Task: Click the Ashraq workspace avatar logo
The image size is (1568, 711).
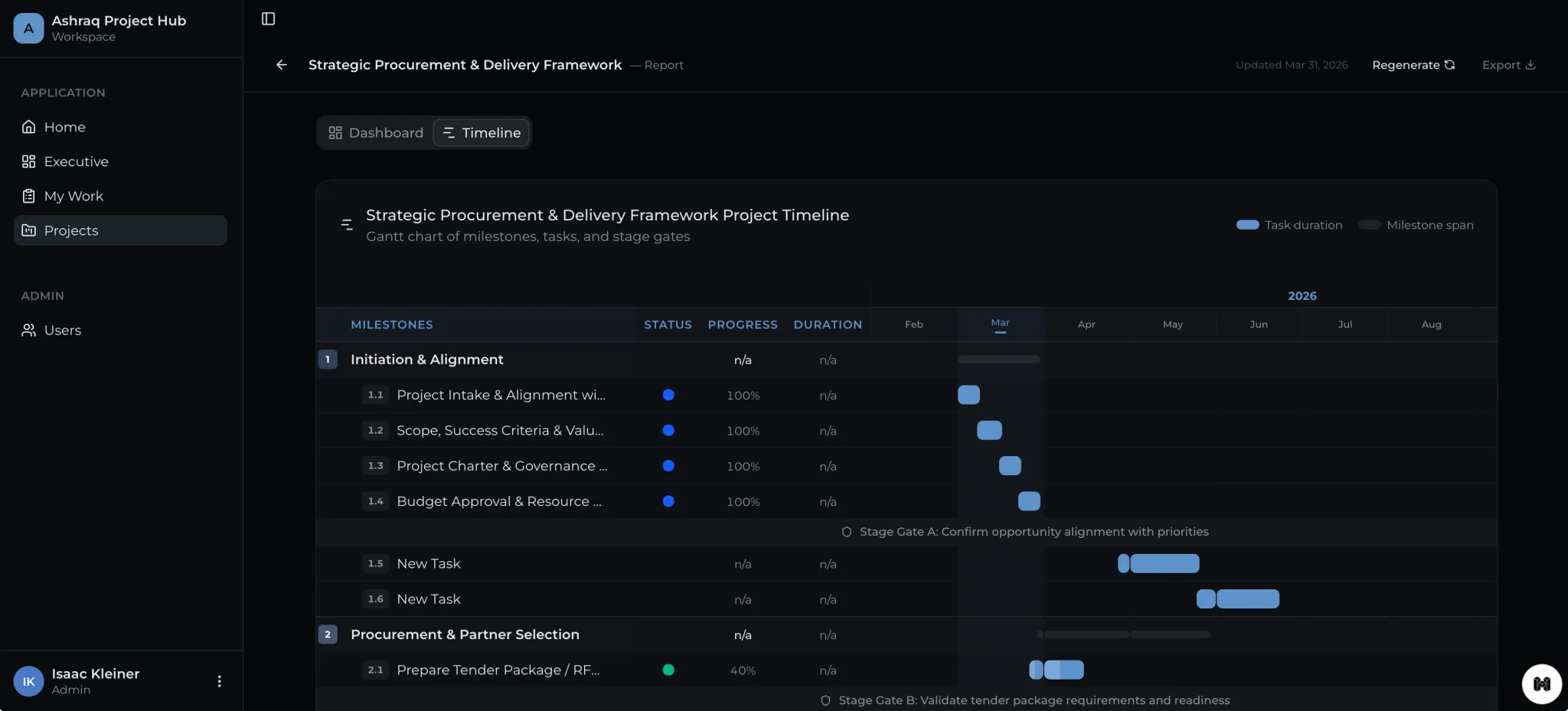Action: coord(28,28)
